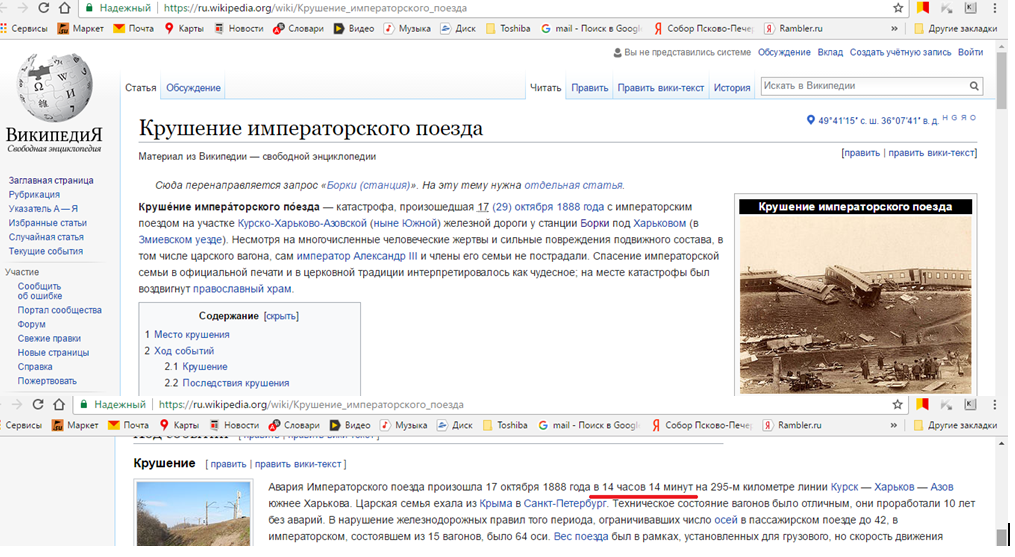Click the upper browser address bar URL
The height and width of the screenshot is (557, 1015).
click(x=315, y=8)
